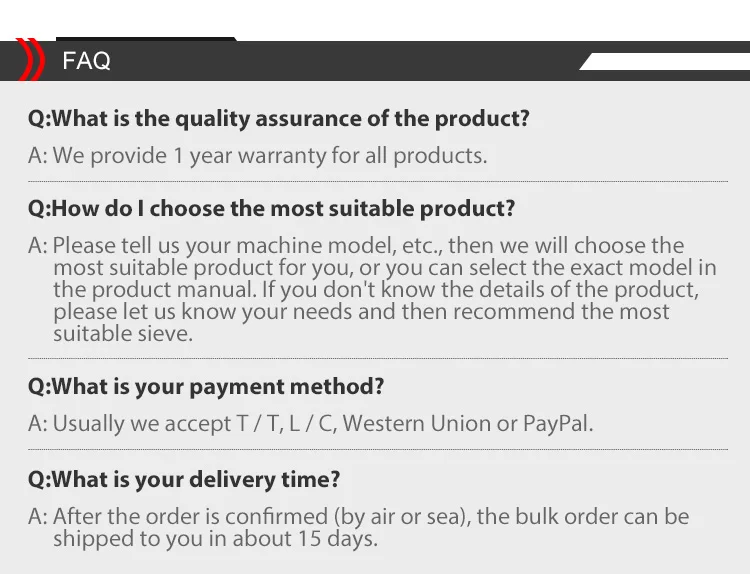
Task: Click the red double-chevron icon beside FAQ
Action: (31, 59)
